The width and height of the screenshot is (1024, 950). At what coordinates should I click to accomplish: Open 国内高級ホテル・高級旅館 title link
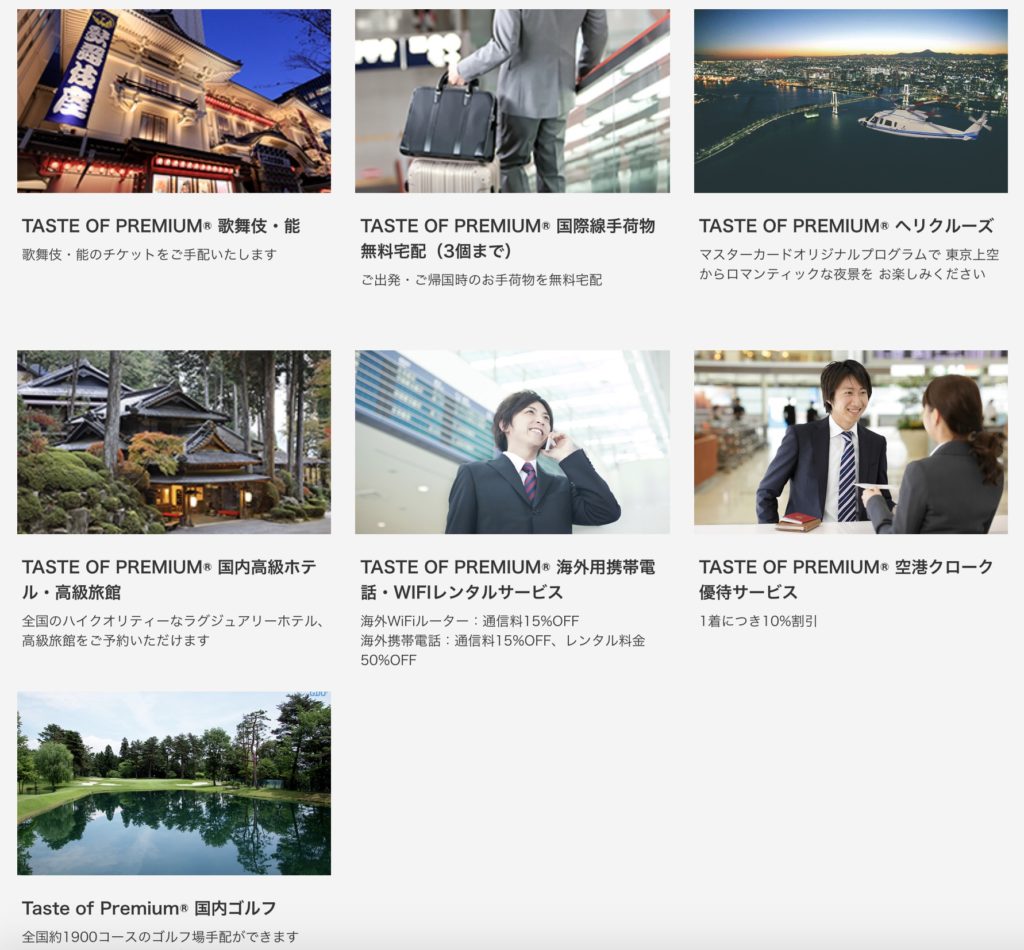[169, 579]
